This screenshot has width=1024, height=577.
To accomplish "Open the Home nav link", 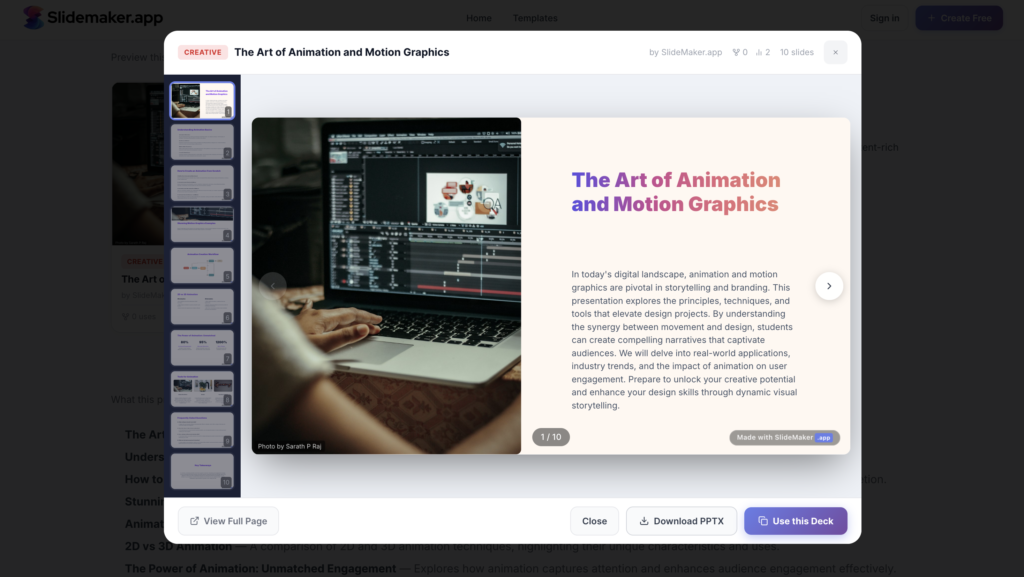I will (479, 18).
